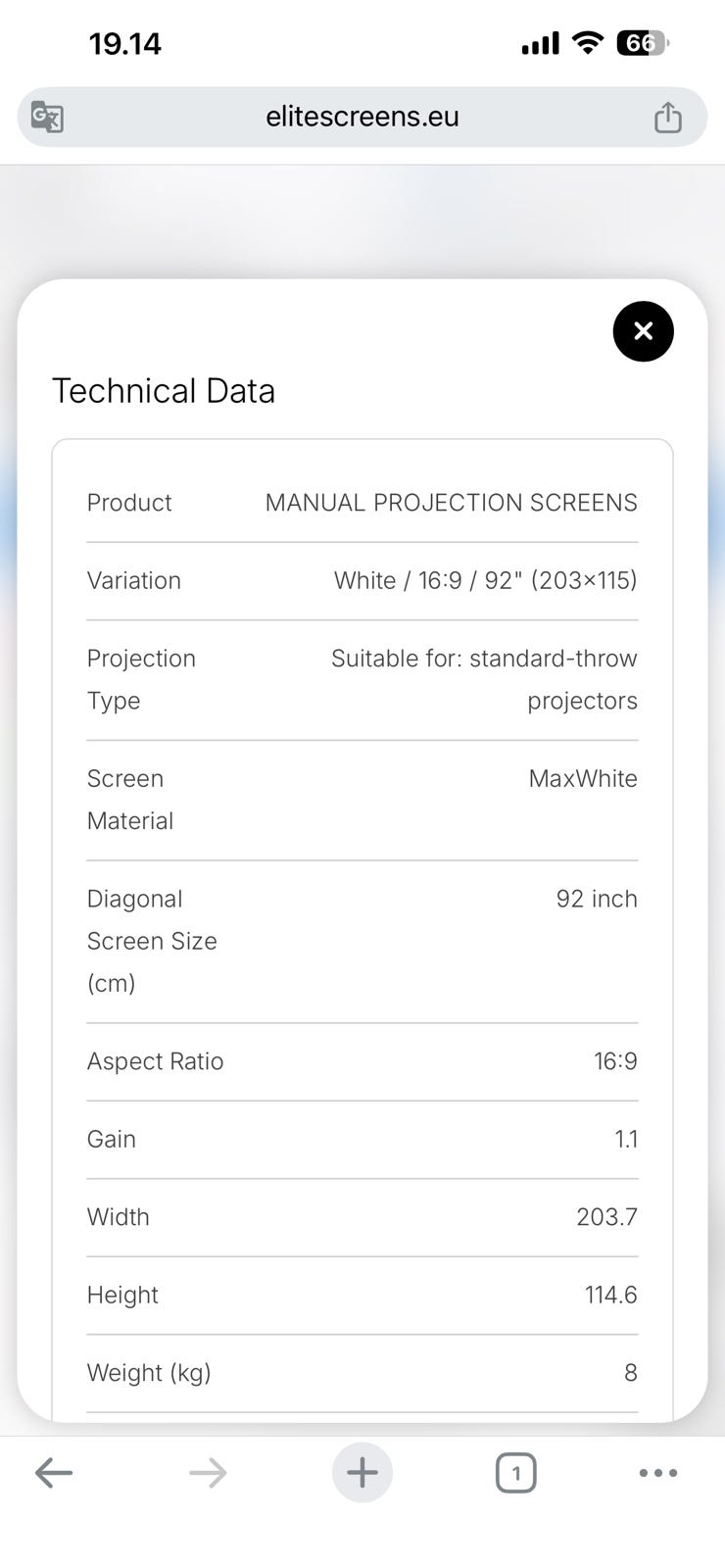Viewport: 725px width, 1568px height.
Task: Go back with the back arrow
Action: coord(54,1472)
